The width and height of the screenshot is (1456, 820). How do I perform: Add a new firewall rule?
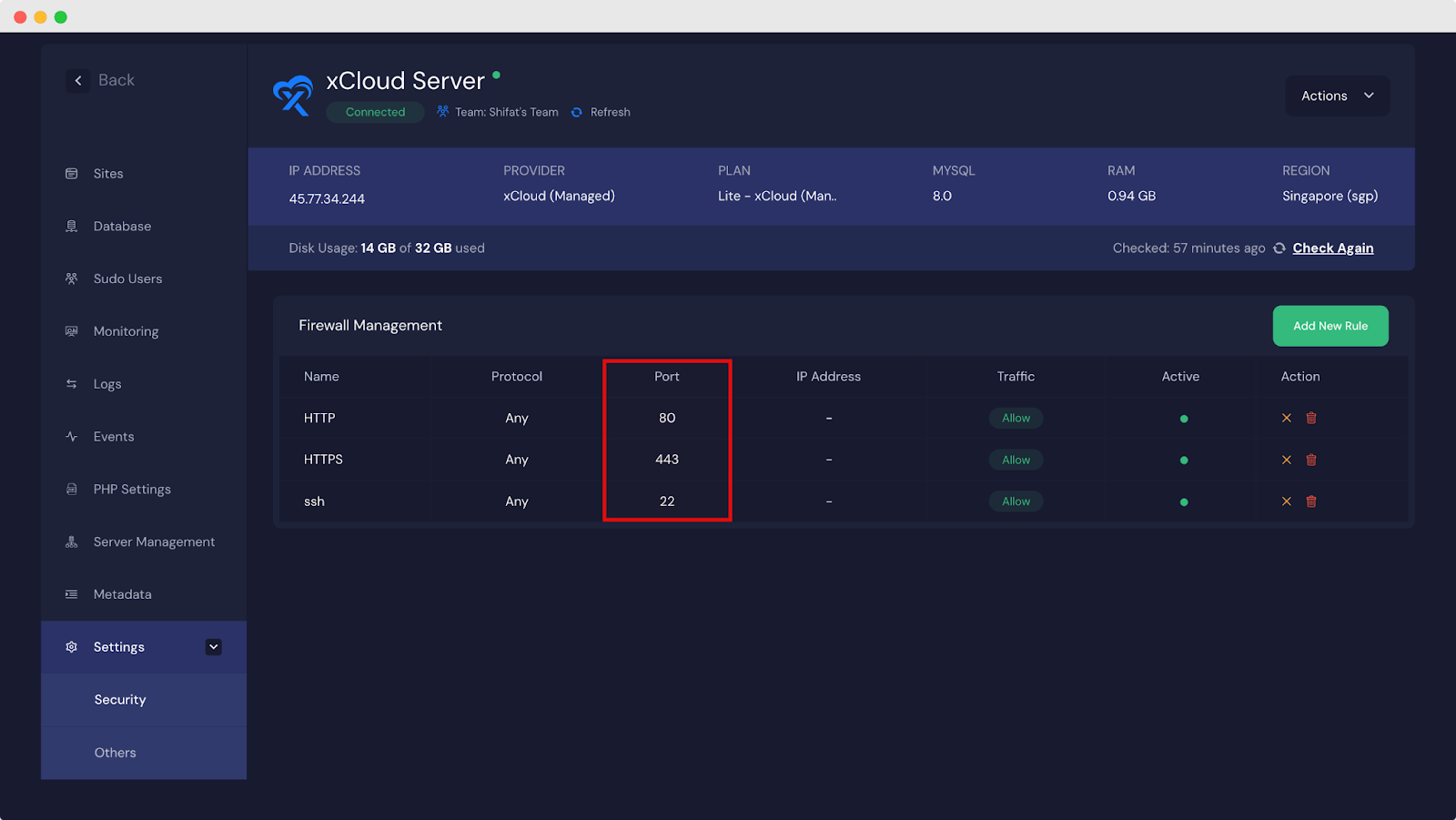[x=1330, y=325]
